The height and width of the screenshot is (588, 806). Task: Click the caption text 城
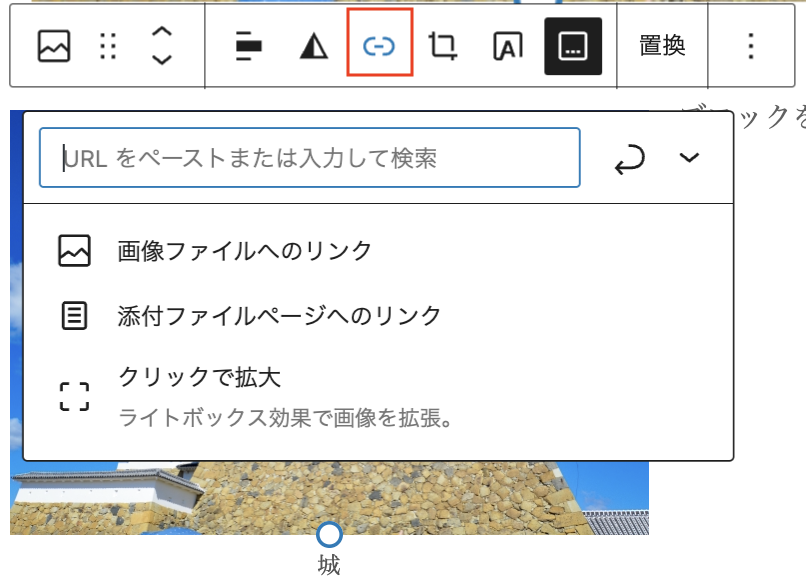[x=329, y=566]
